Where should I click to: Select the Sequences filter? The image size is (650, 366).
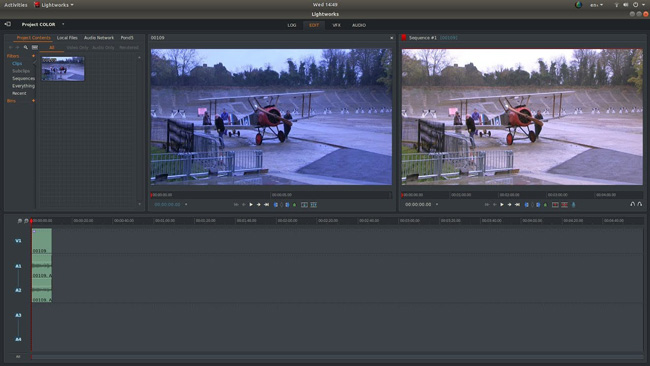pyautogui.click(x=23, y=78)
